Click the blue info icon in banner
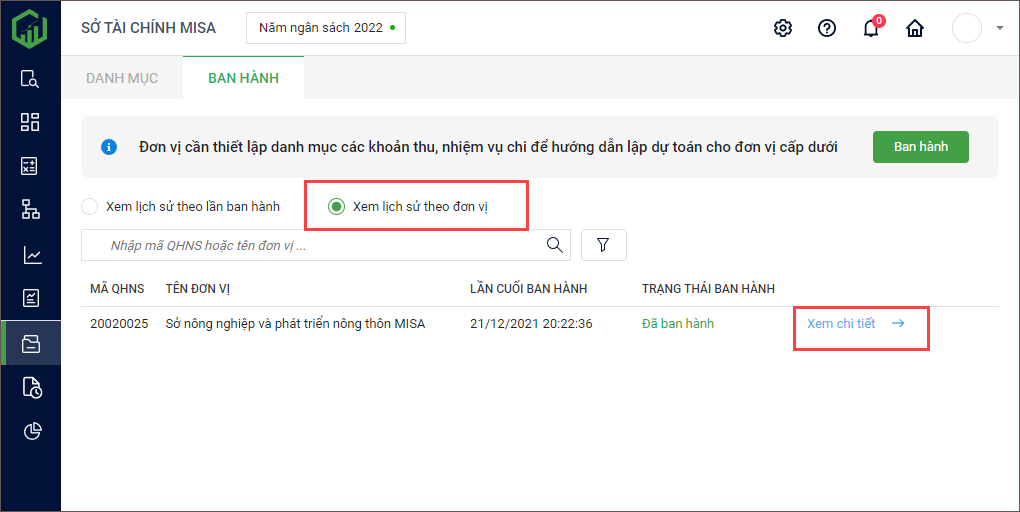This screenshot has height=512, width=1020. coord(109,147)
